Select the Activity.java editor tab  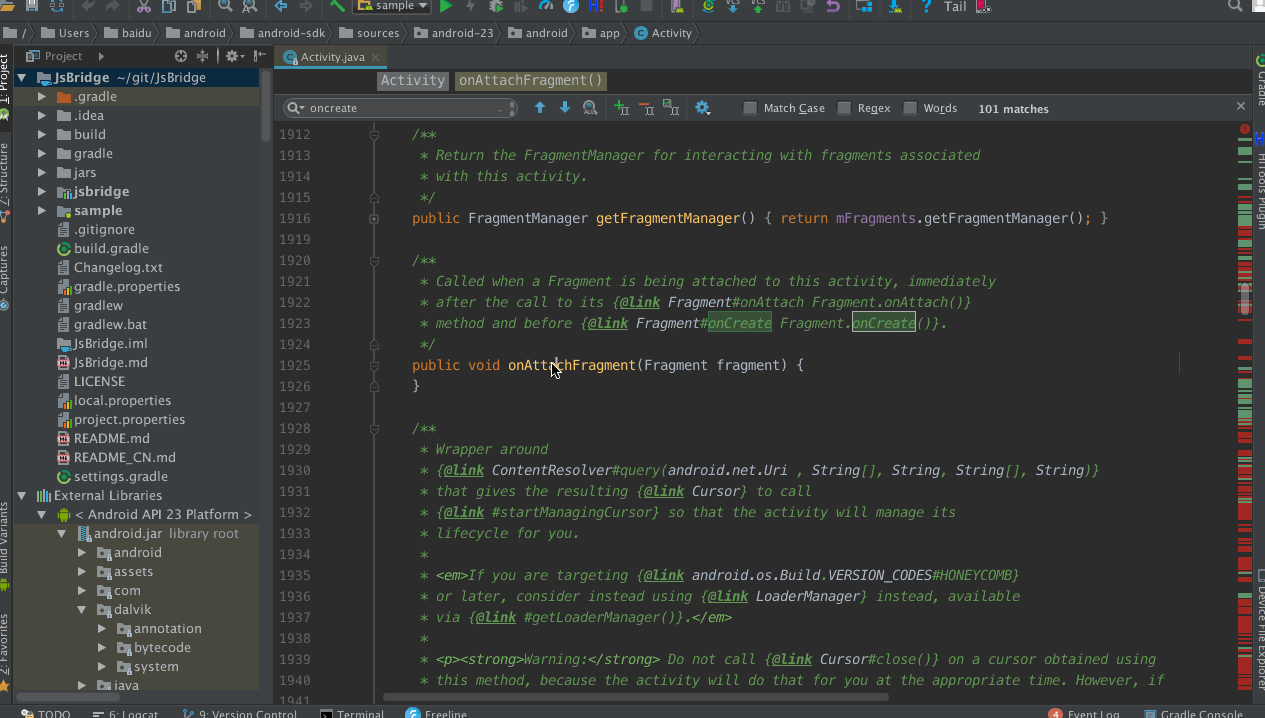pos(332,57)
